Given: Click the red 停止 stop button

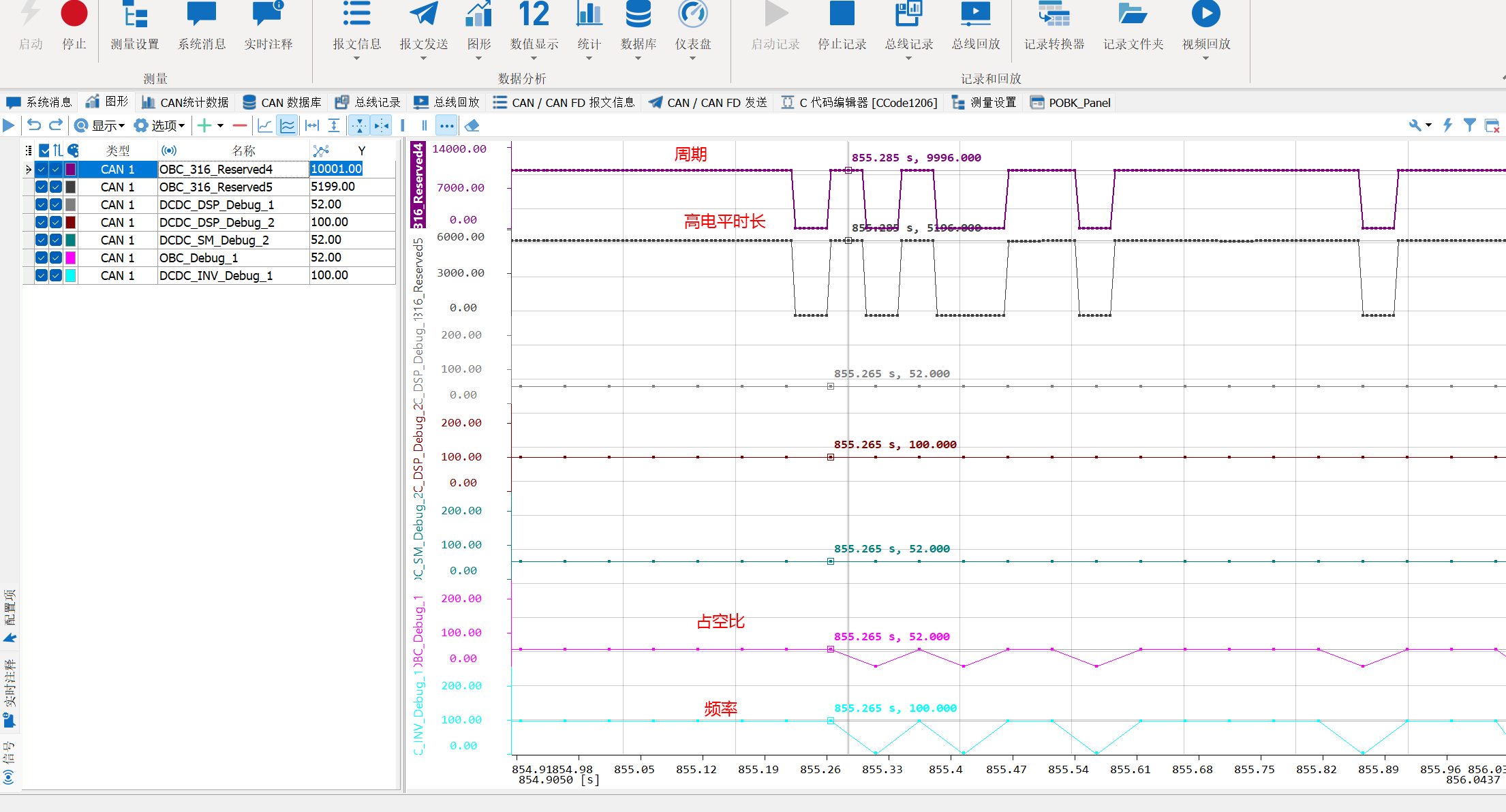Looking at the screenshot, I should [74, 15].
